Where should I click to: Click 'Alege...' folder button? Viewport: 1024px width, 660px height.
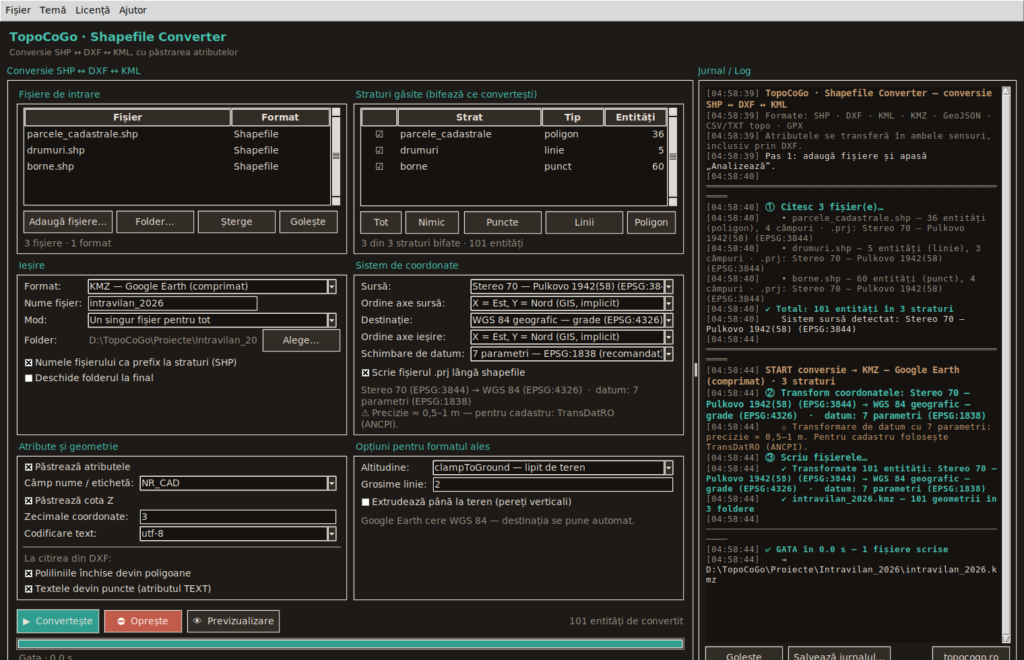[301, 340]
